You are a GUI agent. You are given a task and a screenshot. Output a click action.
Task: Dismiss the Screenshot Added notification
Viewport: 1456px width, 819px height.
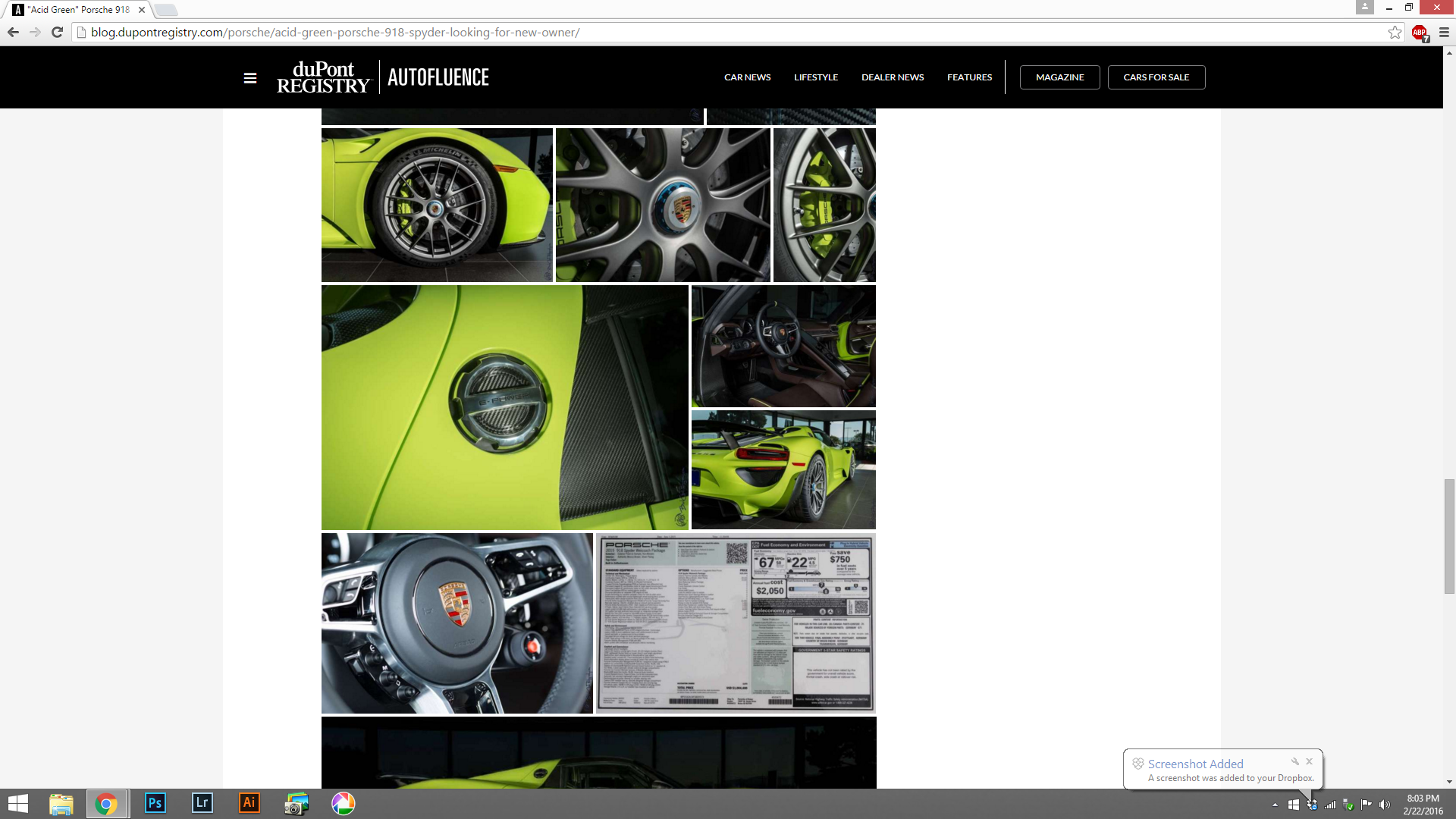[1309, 761]
